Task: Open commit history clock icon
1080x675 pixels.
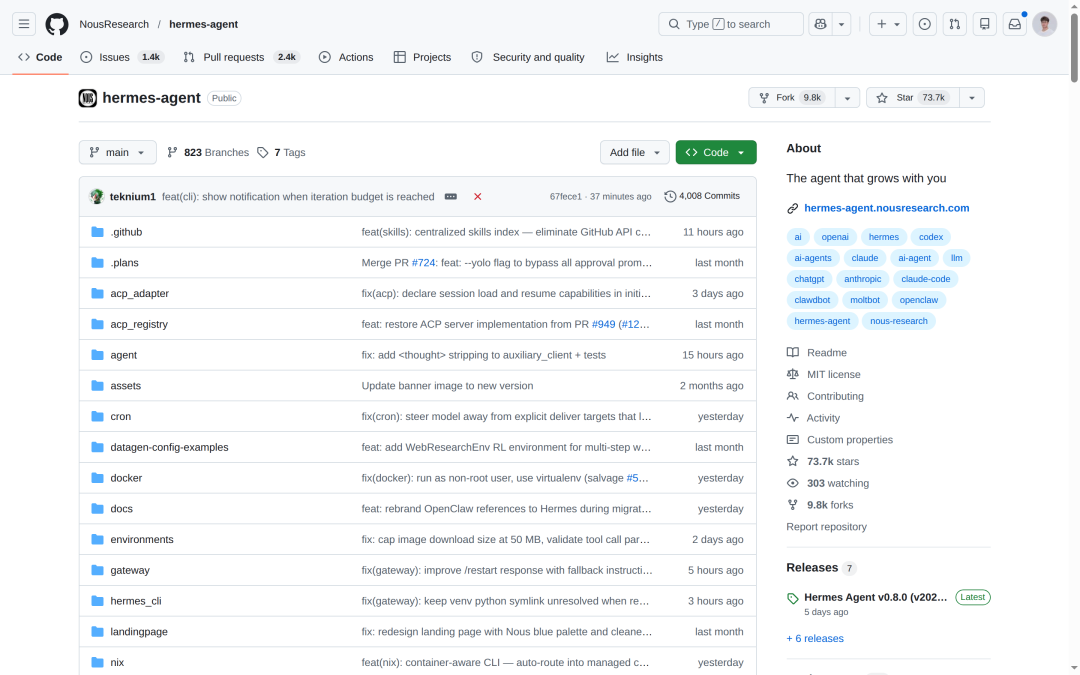Action: click(x=670, y=196)
